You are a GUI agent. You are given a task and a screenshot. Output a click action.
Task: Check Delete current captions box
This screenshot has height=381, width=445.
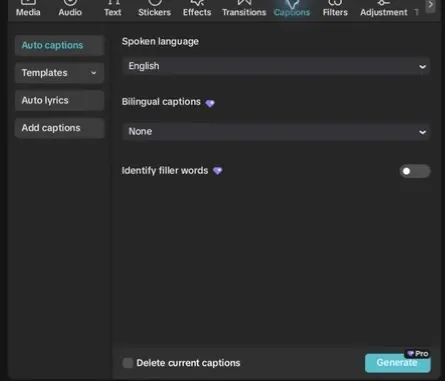pos(128,363)
